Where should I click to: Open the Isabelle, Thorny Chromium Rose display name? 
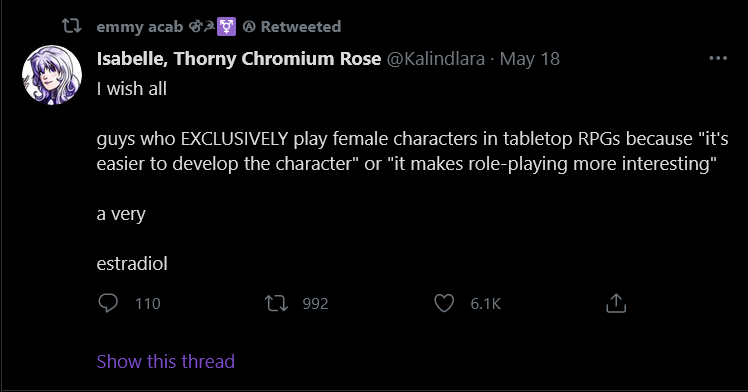pyautogui.click(x=239, y=59)
